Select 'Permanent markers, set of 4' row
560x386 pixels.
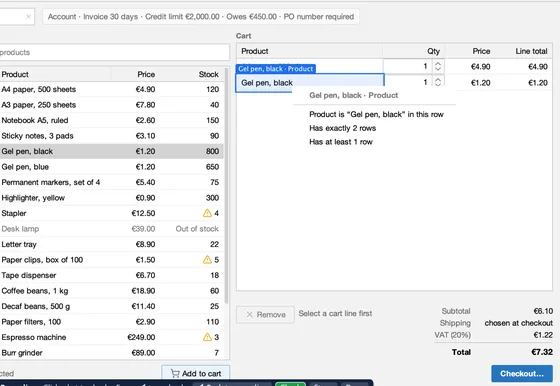coord(112,182)
